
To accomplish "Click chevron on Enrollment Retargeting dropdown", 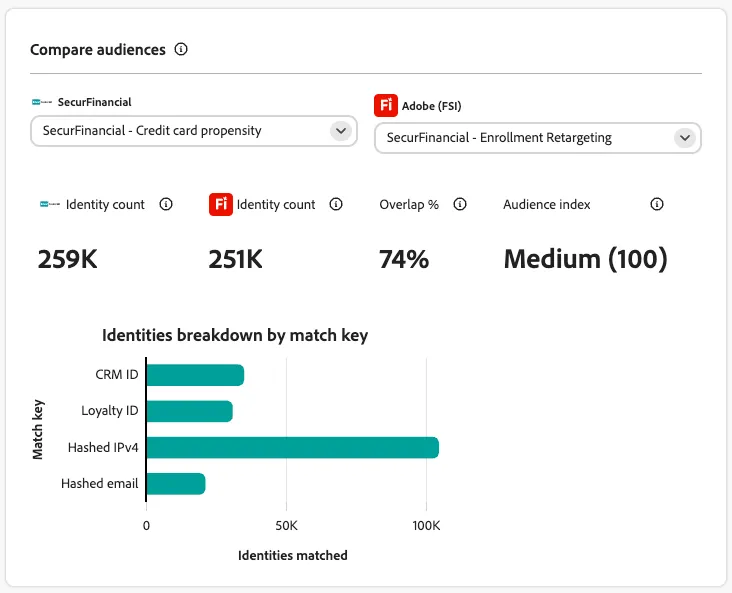I will click(x=685, y=138).
